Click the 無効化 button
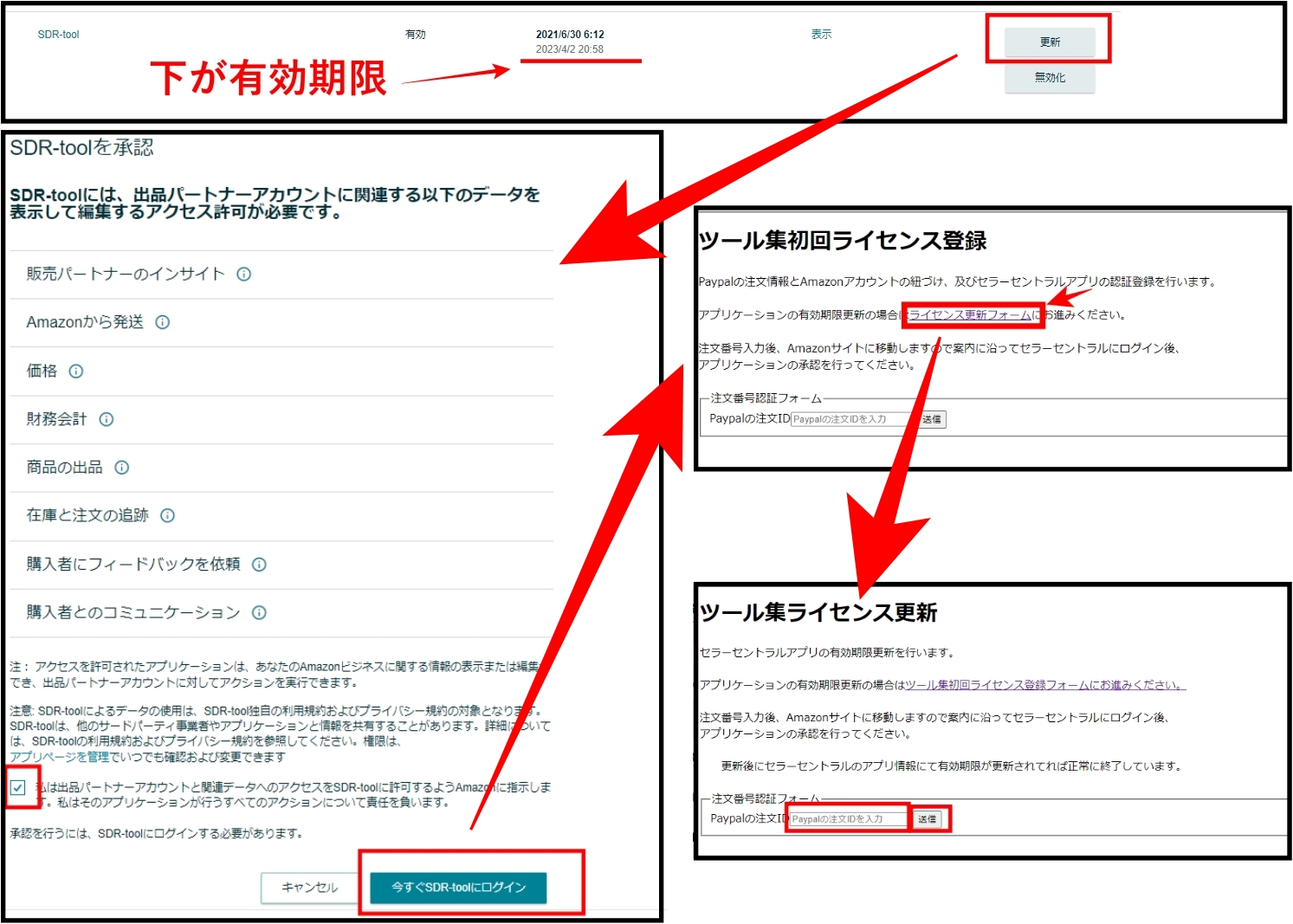 pyautogui.click(x=1050, y=78)
